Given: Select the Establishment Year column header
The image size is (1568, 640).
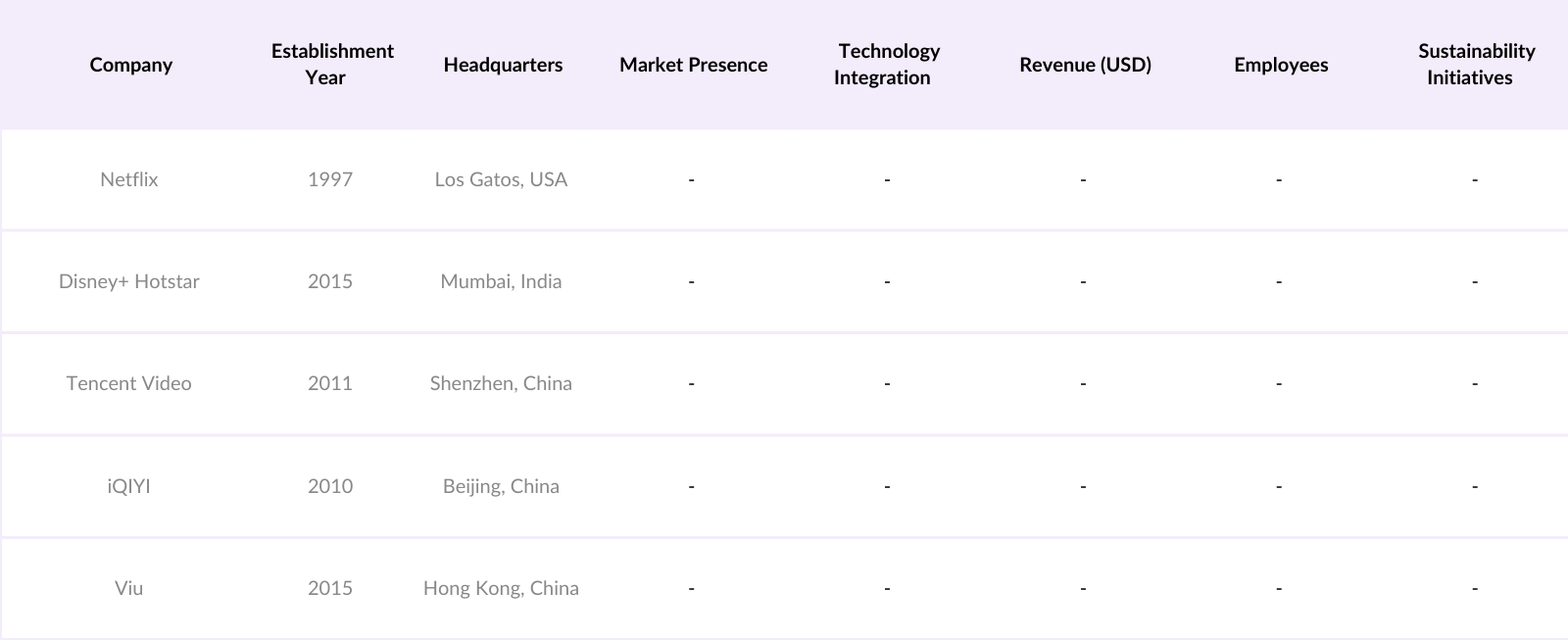Looking at the screenshot, I should pos(332,65).
